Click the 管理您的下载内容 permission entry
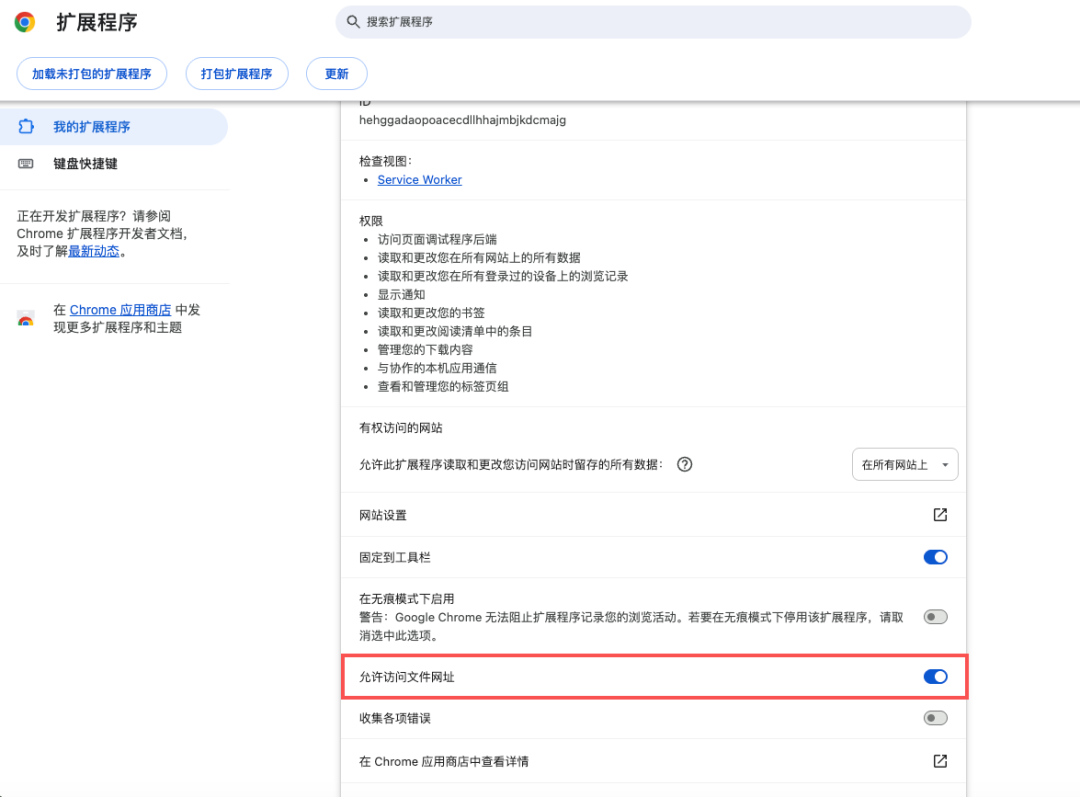The width and height of the screenshot is (1080, 797). [425, 350]
